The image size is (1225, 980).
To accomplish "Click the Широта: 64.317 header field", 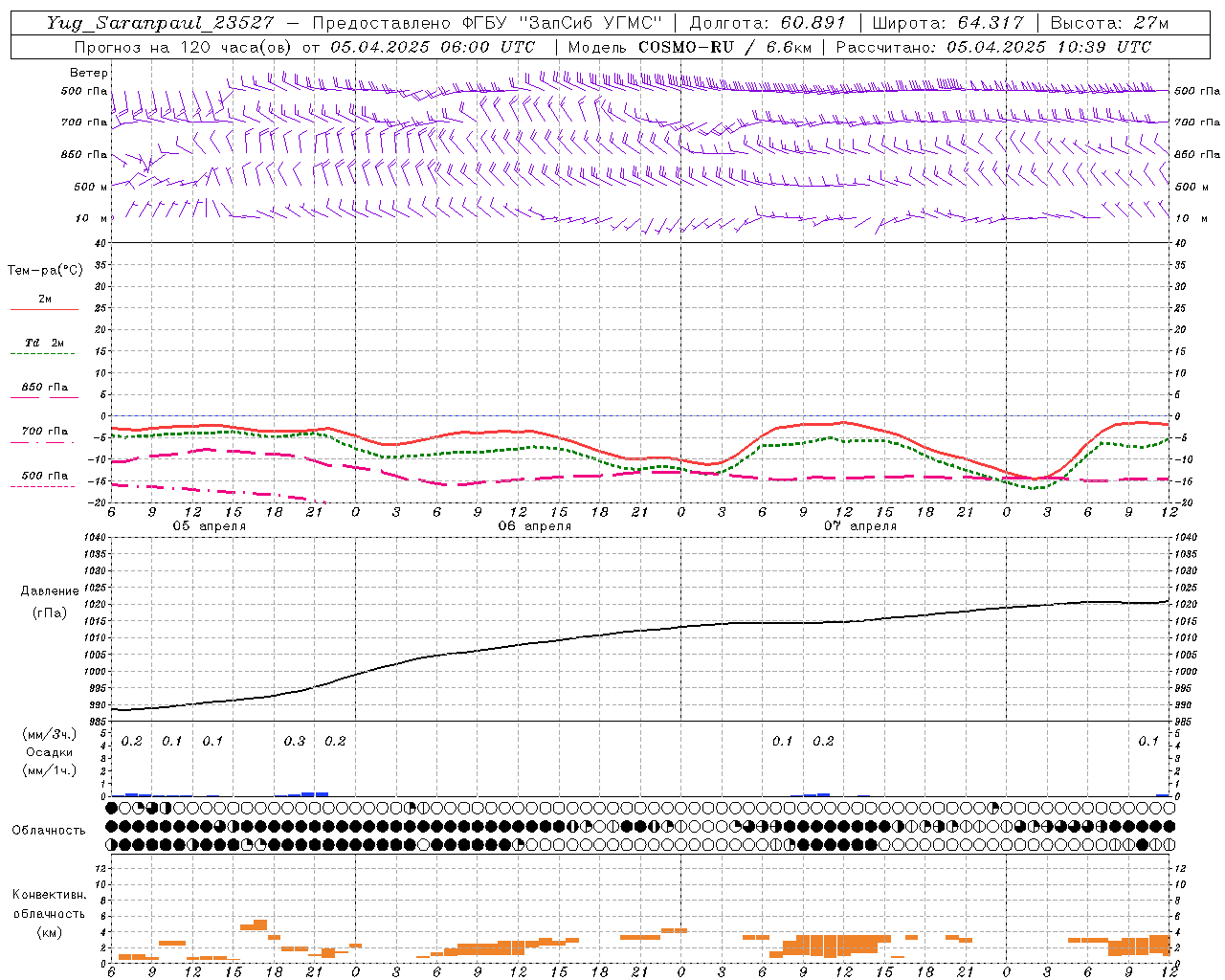I will pyautogui.click(x=947, y=23).
